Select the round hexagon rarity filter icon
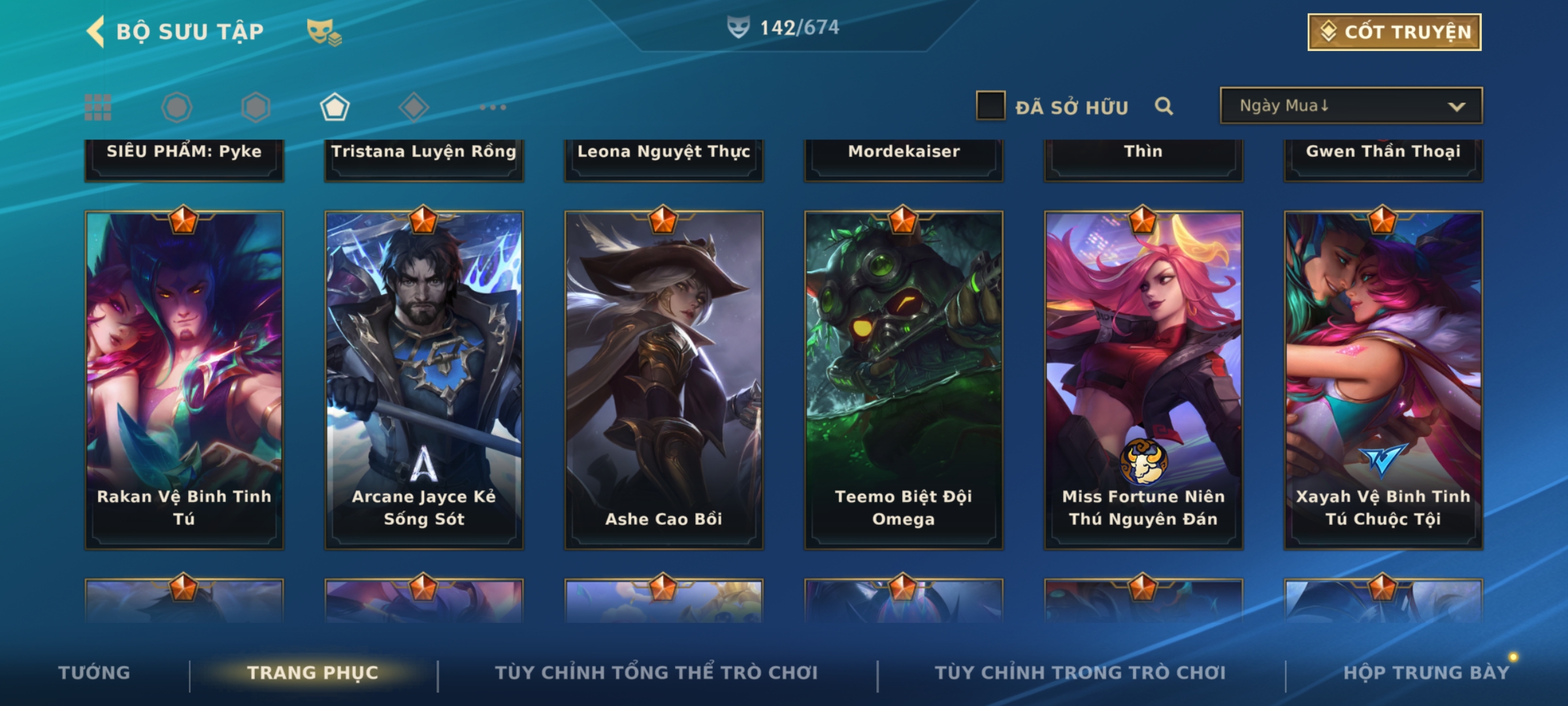Screen dimensions: 1568x706 pyautogui.click(x=176, y=107)
